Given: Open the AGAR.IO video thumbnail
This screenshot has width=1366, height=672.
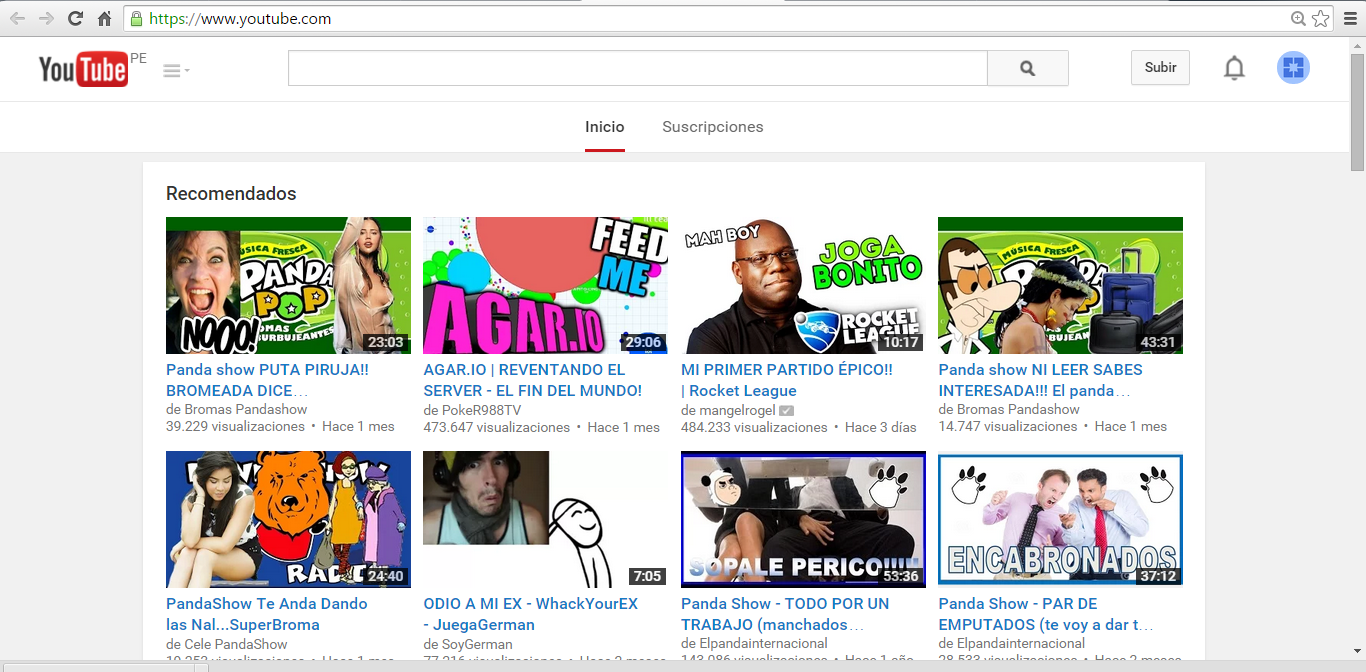Looking at the screenshot, I should [545, 286].
